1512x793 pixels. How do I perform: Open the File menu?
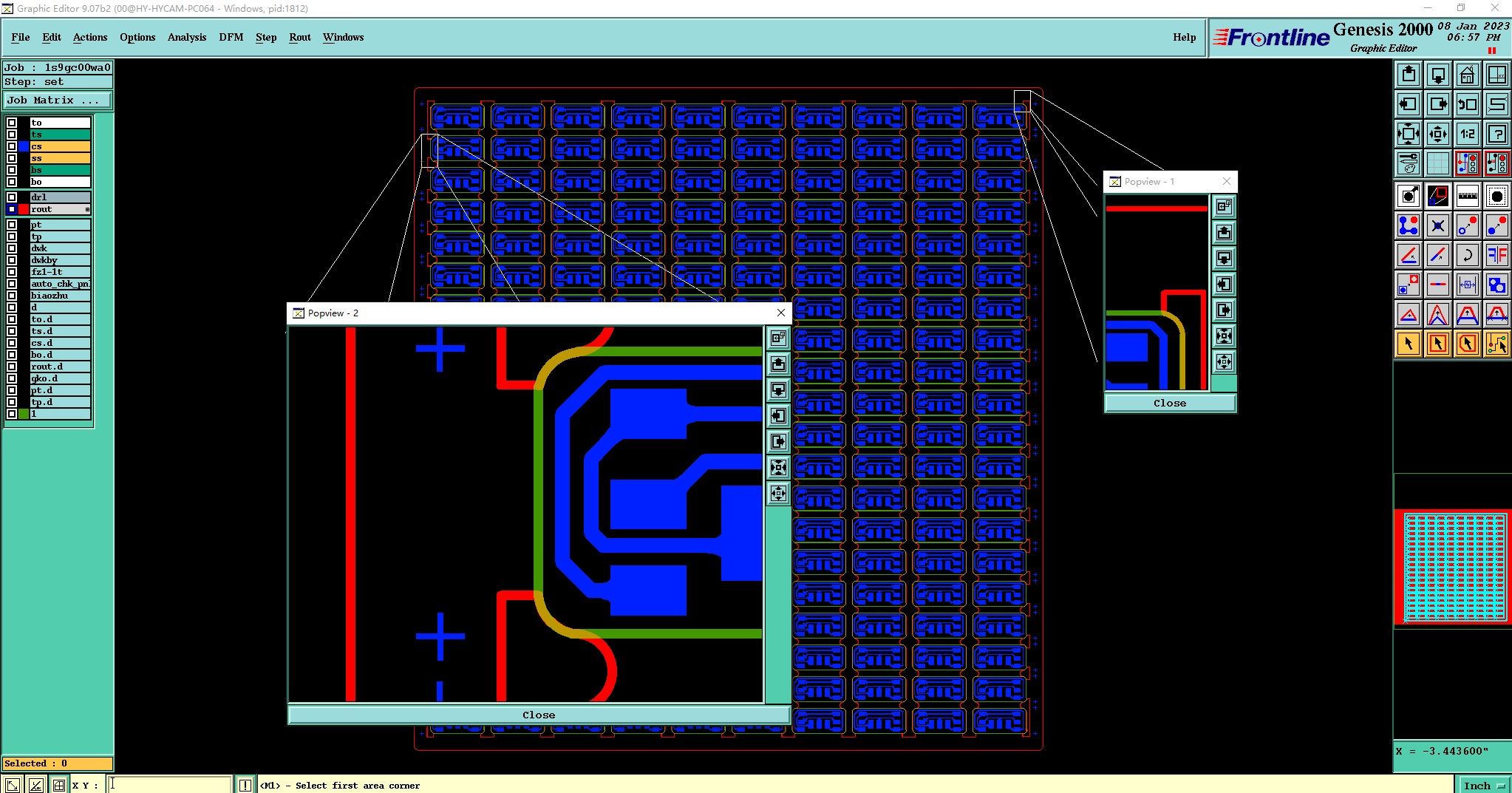21,37
